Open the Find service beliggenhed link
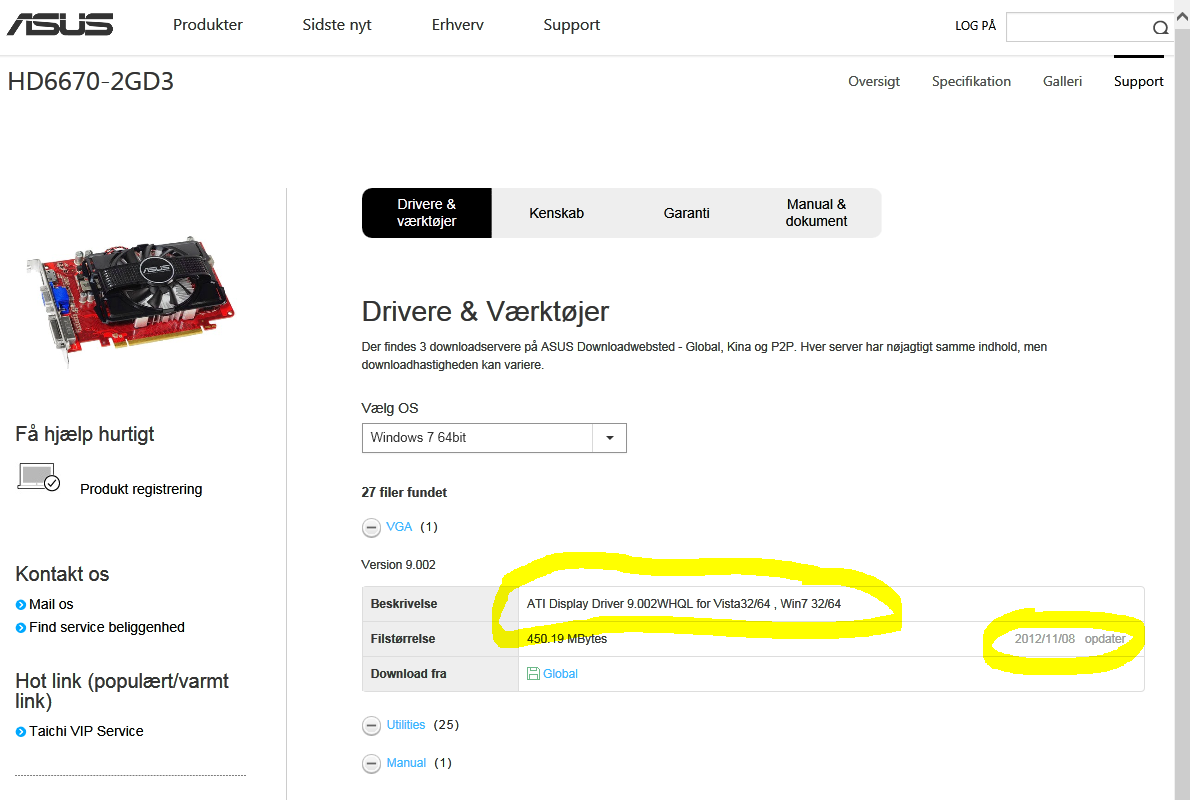This screenshot has height=800, width=1190. 106,628
